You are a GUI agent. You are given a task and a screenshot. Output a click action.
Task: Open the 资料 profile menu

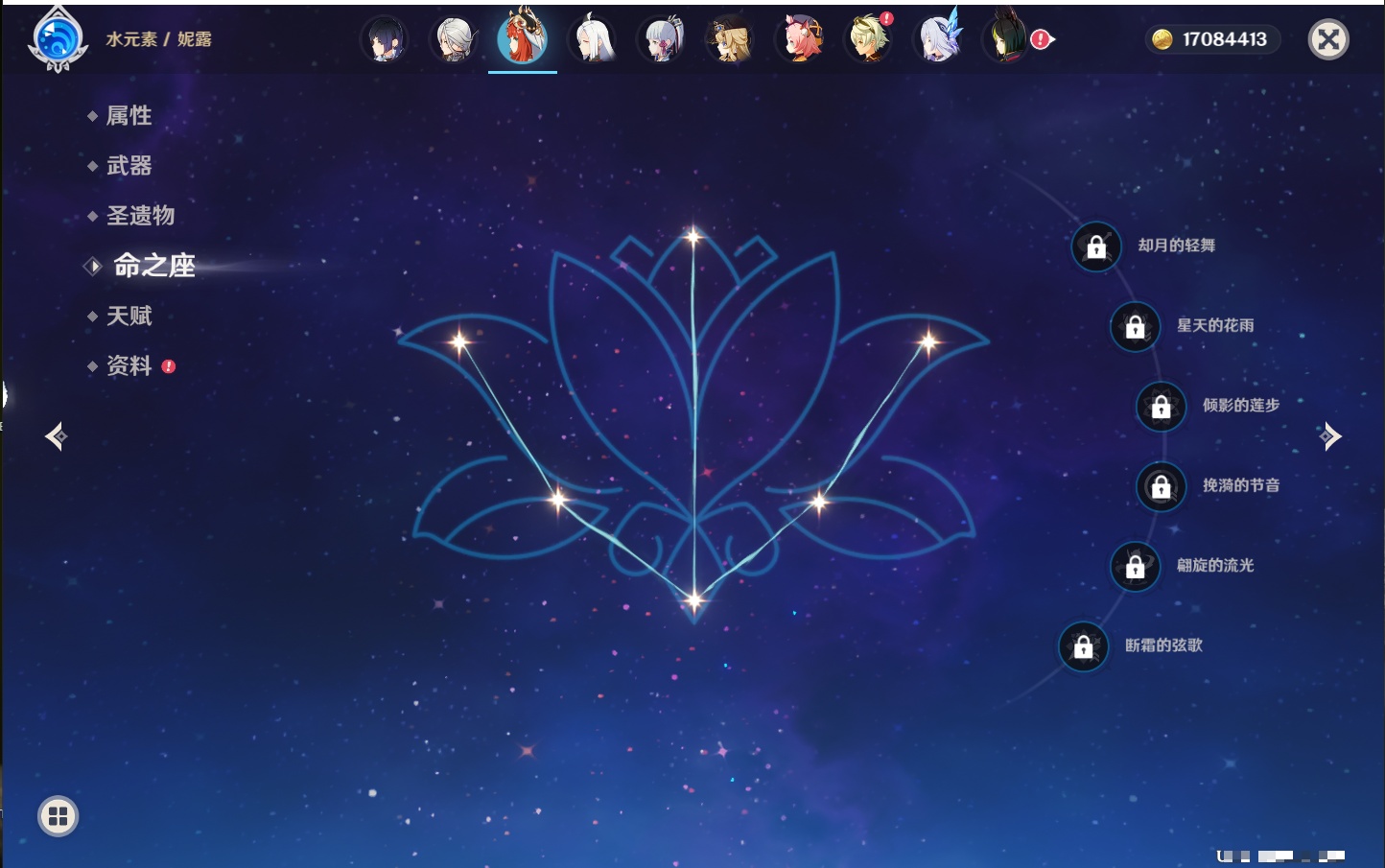click(129, 365)
